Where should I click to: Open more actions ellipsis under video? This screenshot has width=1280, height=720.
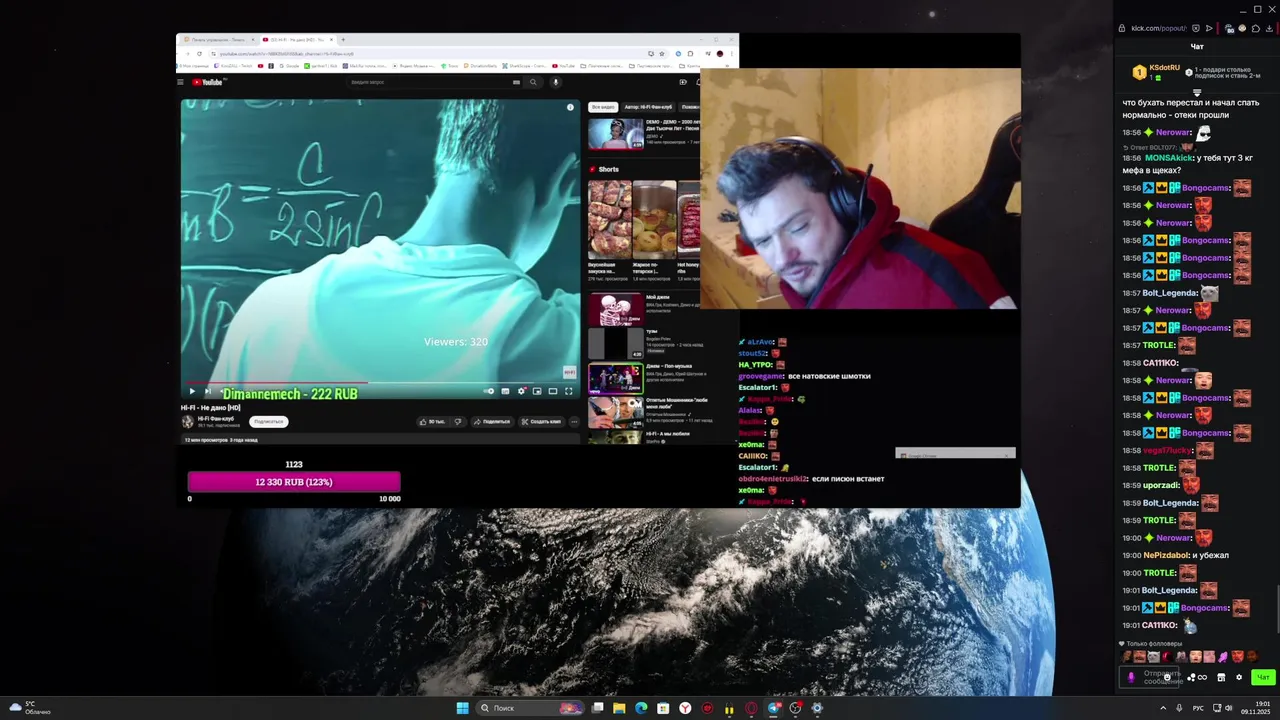pos(574,421)
